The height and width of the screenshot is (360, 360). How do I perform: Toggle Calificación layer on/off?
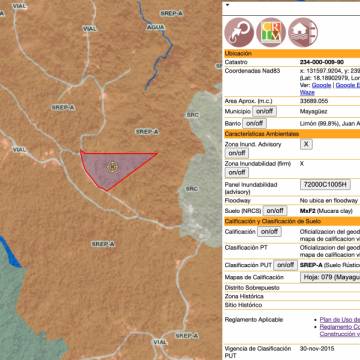(269, 231)
